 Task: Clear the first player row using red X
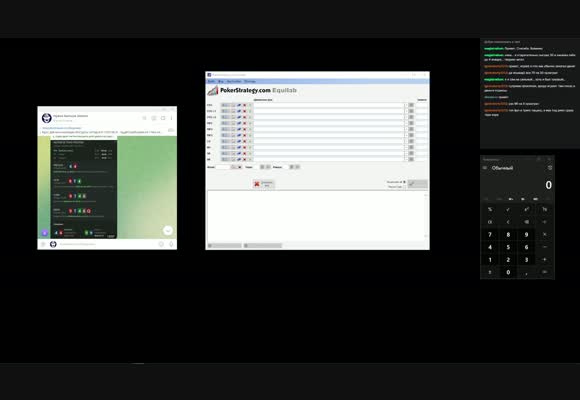[x=245, y=105]
